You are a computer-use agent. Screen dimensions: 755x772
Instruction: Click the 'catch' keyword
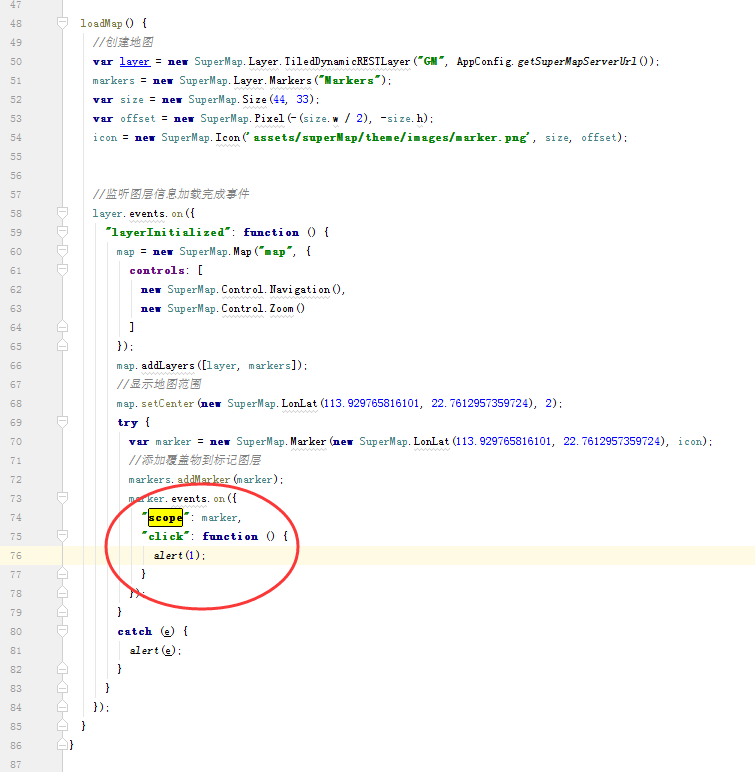135,632
